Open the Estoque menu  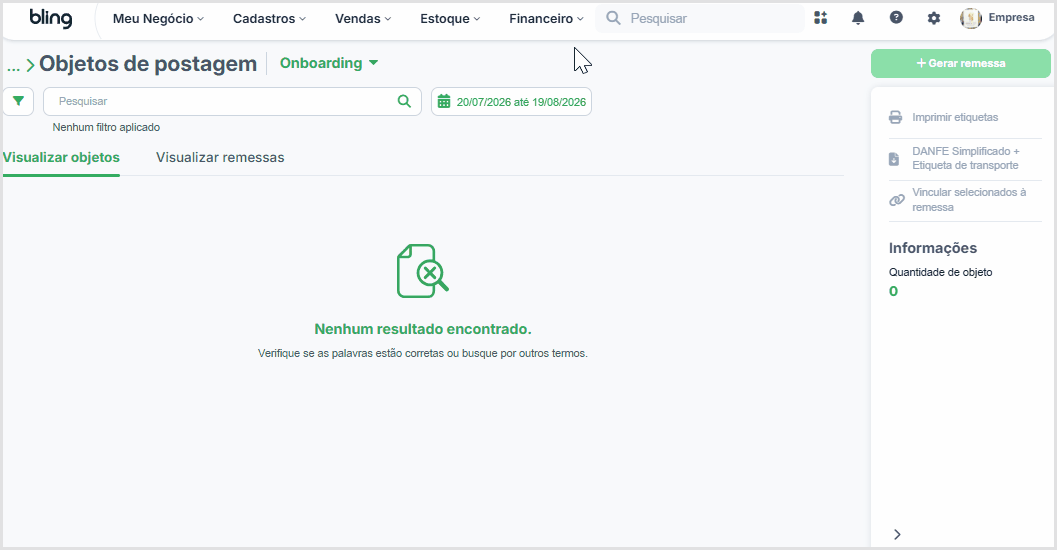click(450, 19)
